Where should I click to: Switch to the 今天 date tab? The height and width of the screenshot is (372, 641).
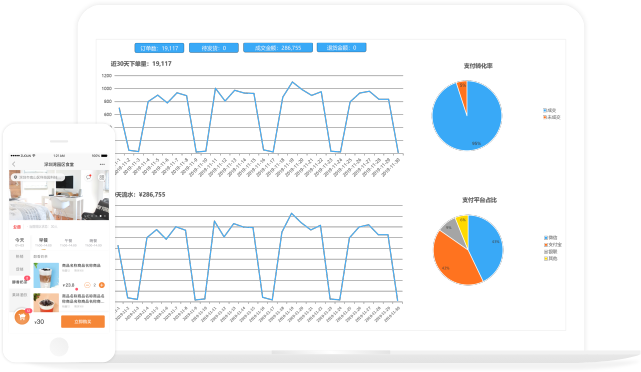20,242
